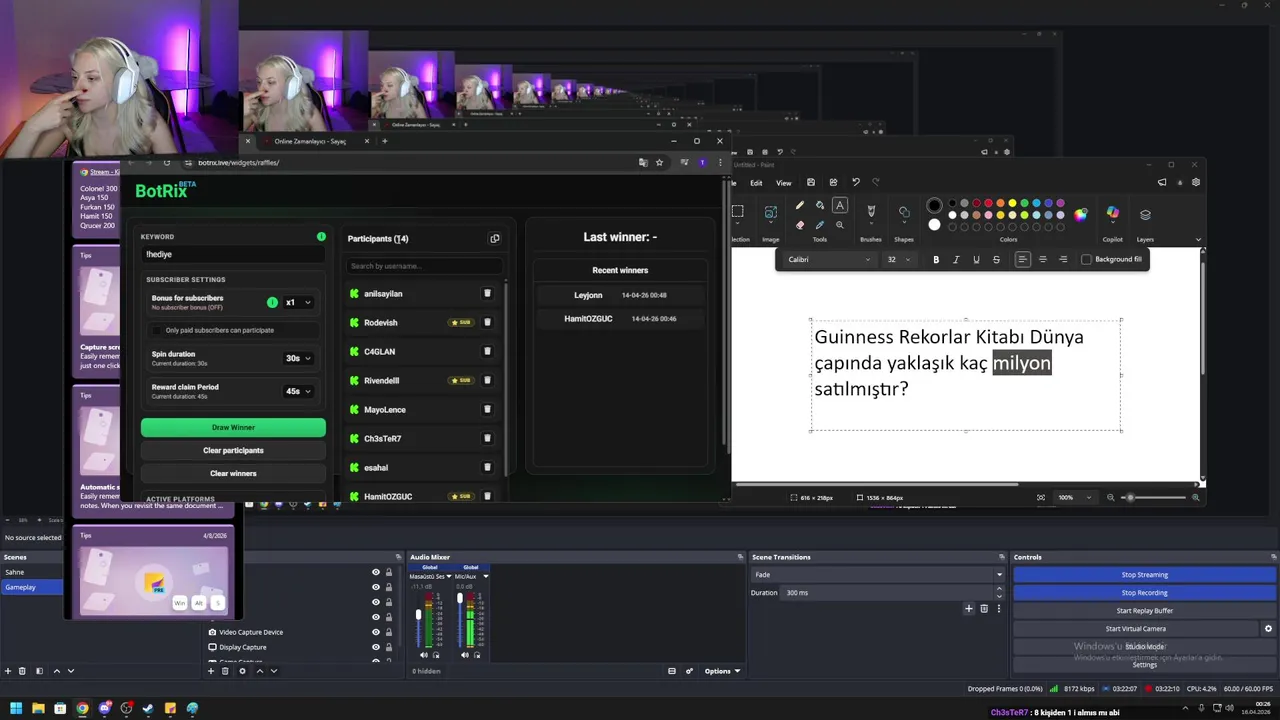Select the Gameplay scene in OBS
This screenshot has width=1280, height=720.
pos(32,587)
